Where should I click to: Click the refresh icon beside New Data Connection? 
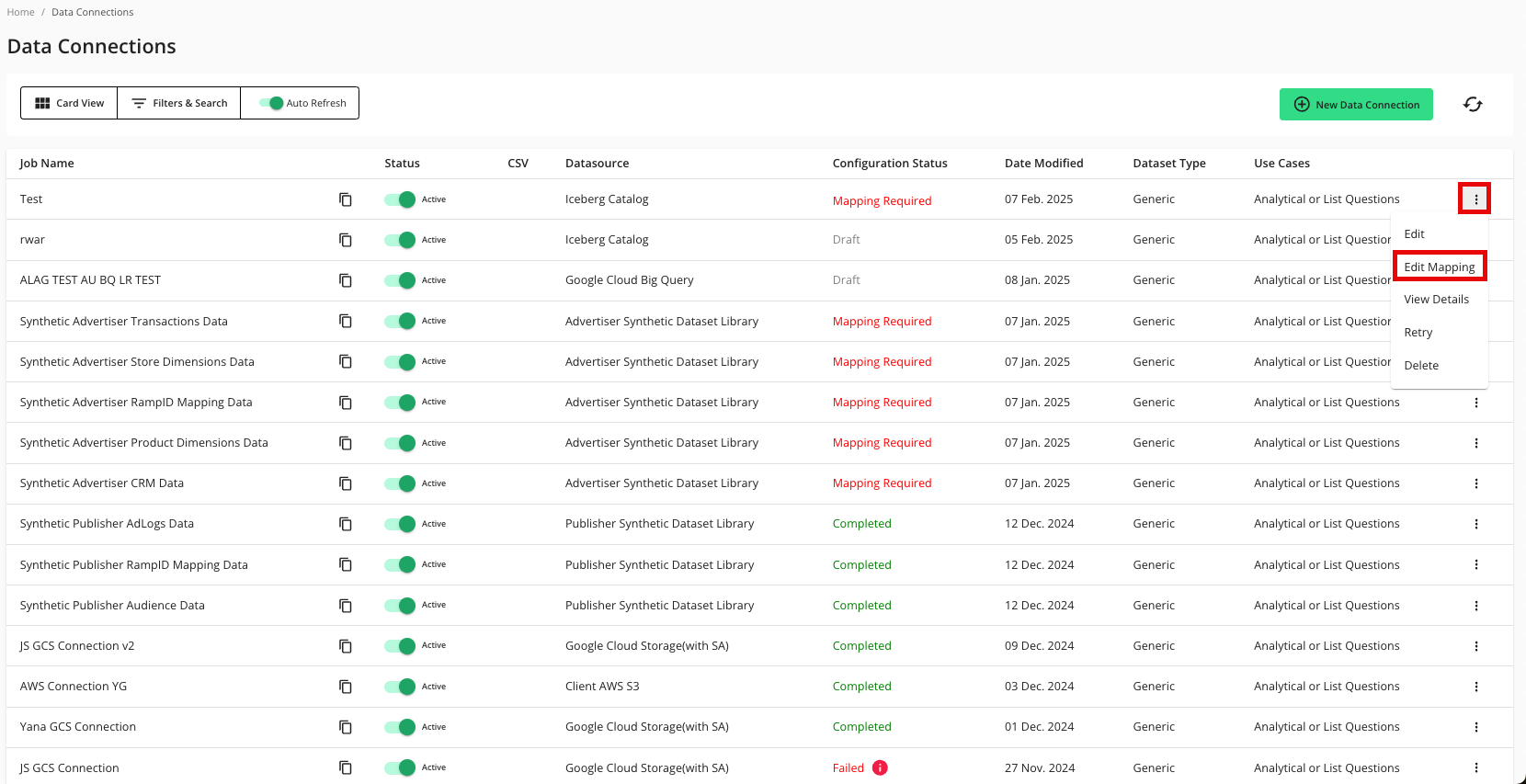pyautogui.click(x=1473, y=105)
